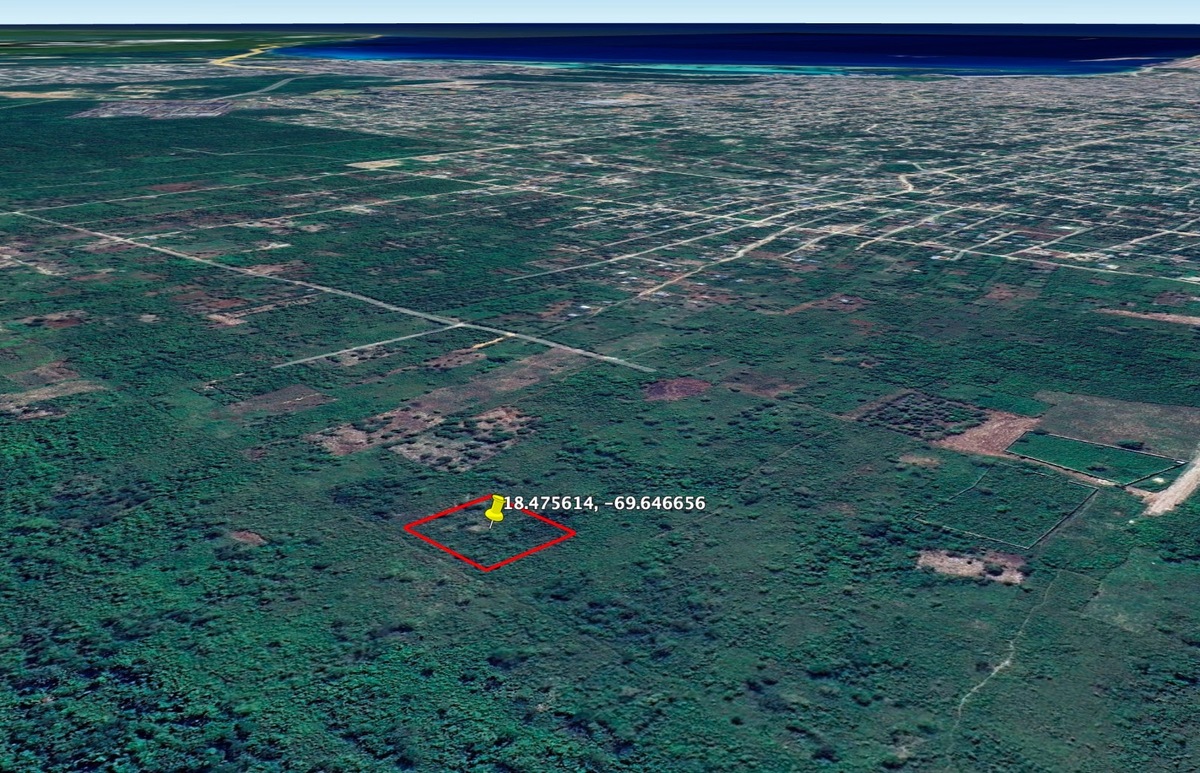This screenshot has height=773, width=1200.
Task: Click the pale cleared patch at lower right
Action: click(x=972, y=566)
